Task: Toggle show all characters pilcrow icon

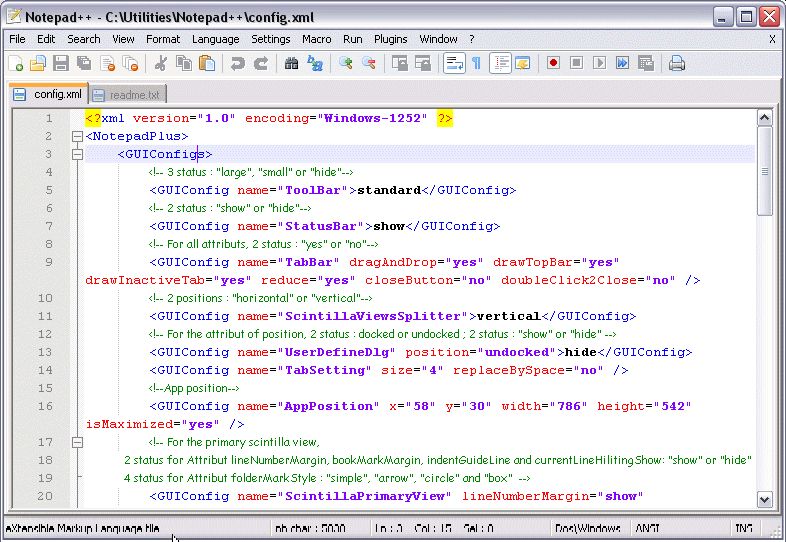Action: click(x=476, y=64)
